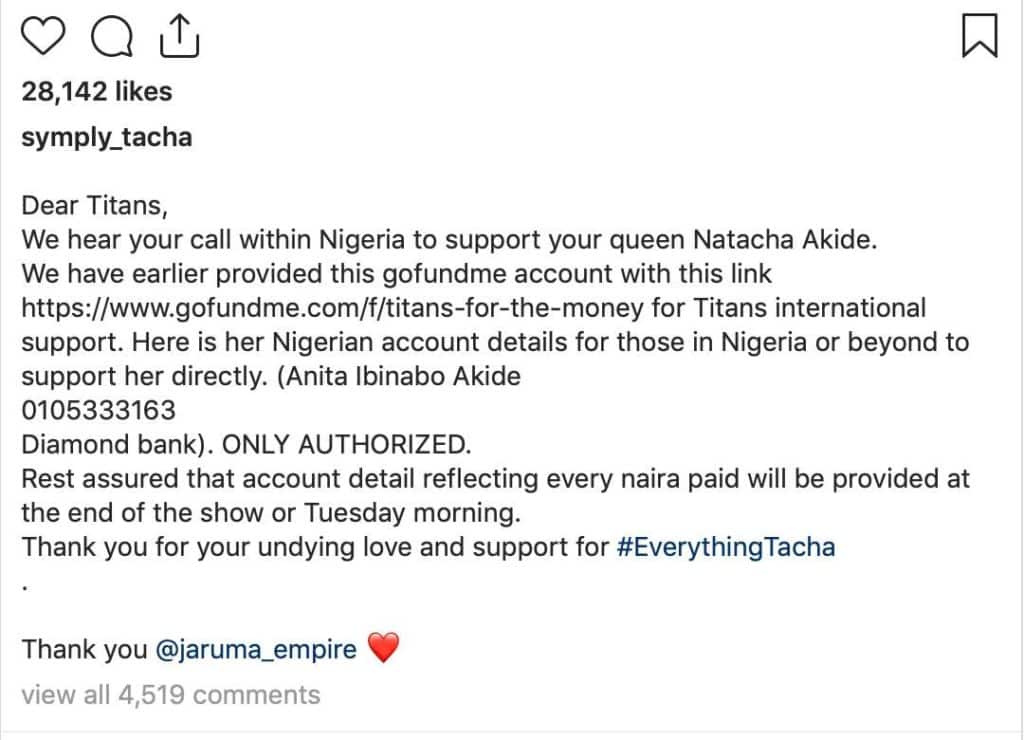This screenshot has height=740, width=1024.
Task: Click the 'Diamond bank' text
Action: [x=110, y=445]
